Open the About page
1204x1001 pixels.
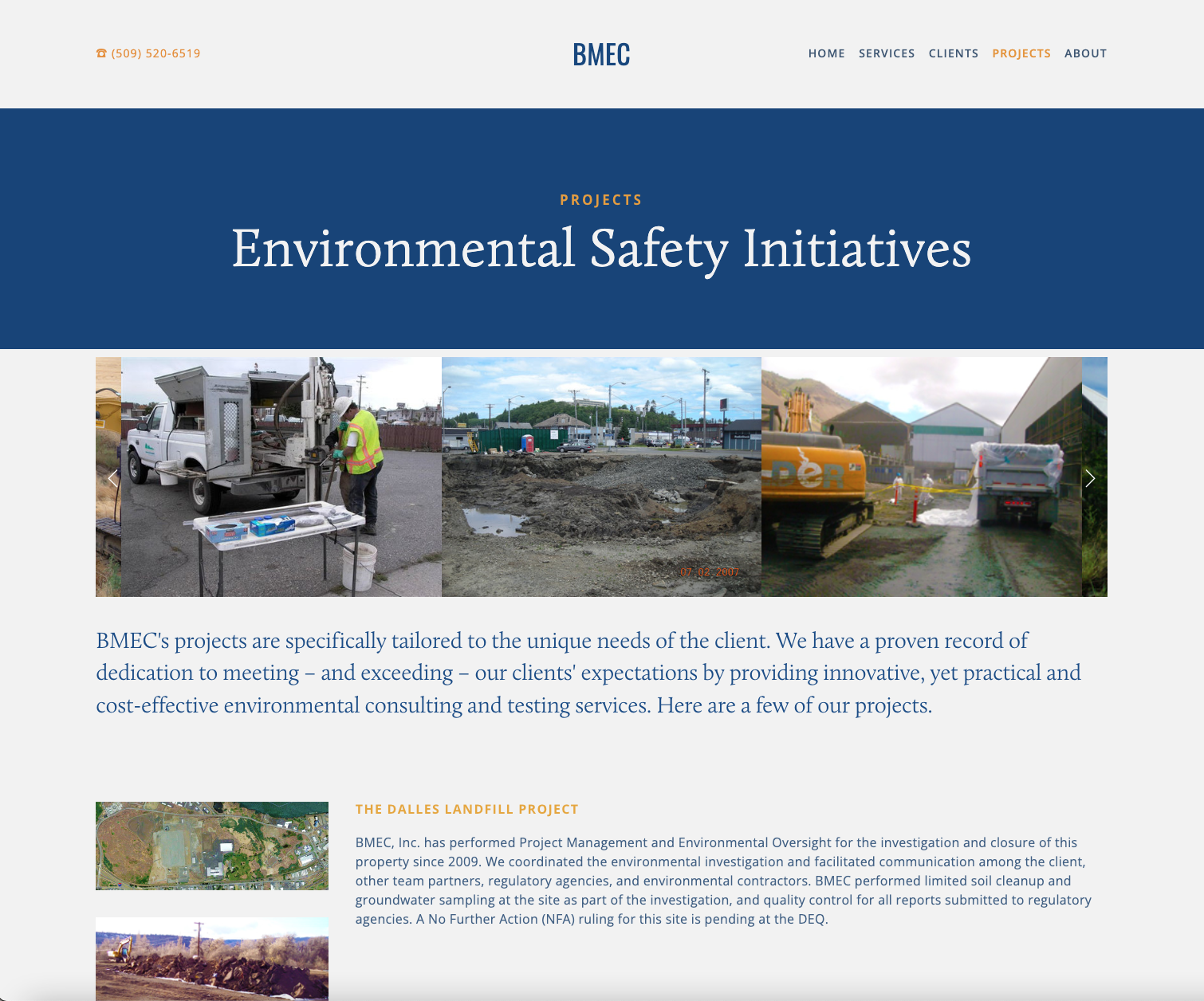click(x=1085, y=53)
